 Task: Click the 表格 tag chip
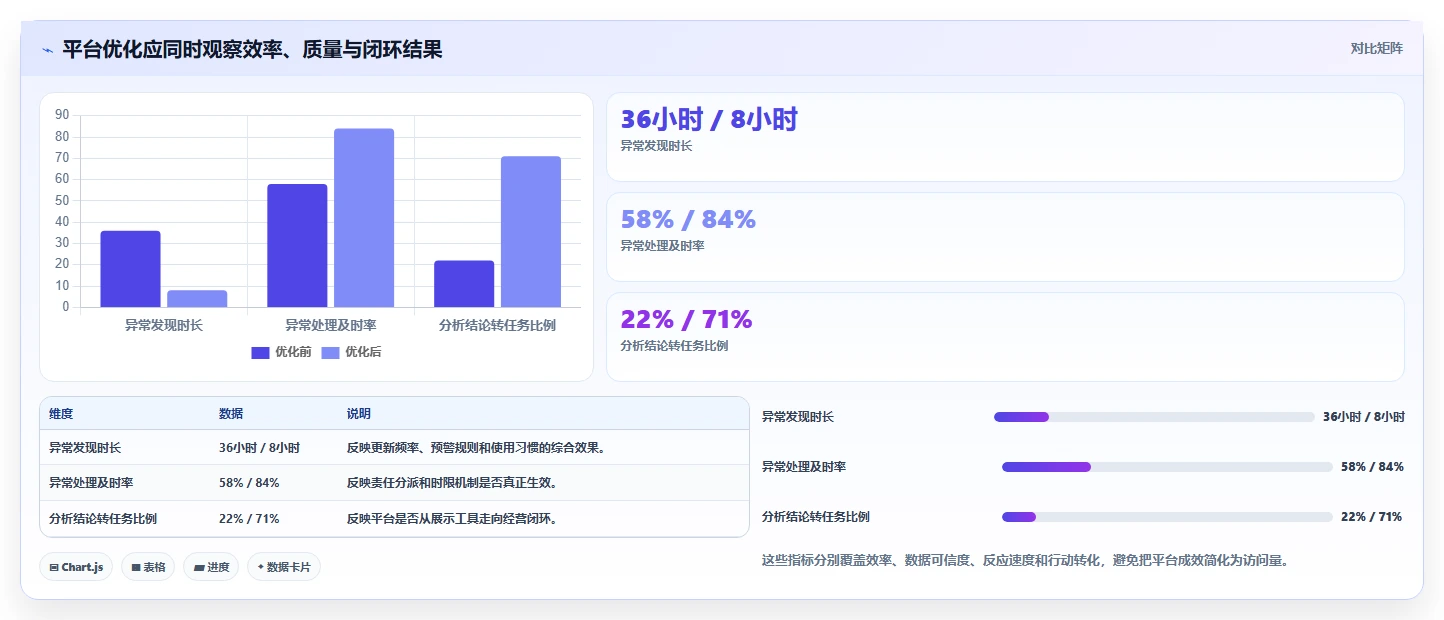148,567
